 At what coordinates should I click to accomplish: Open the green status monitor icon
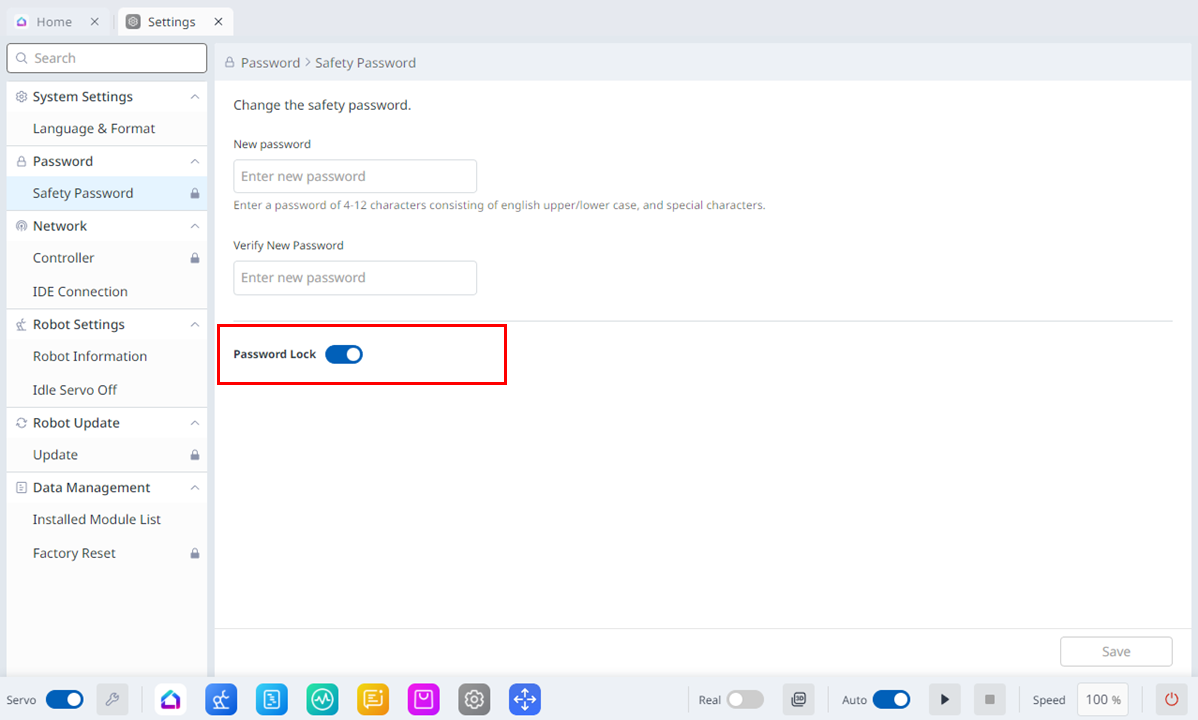coord(322,700)
